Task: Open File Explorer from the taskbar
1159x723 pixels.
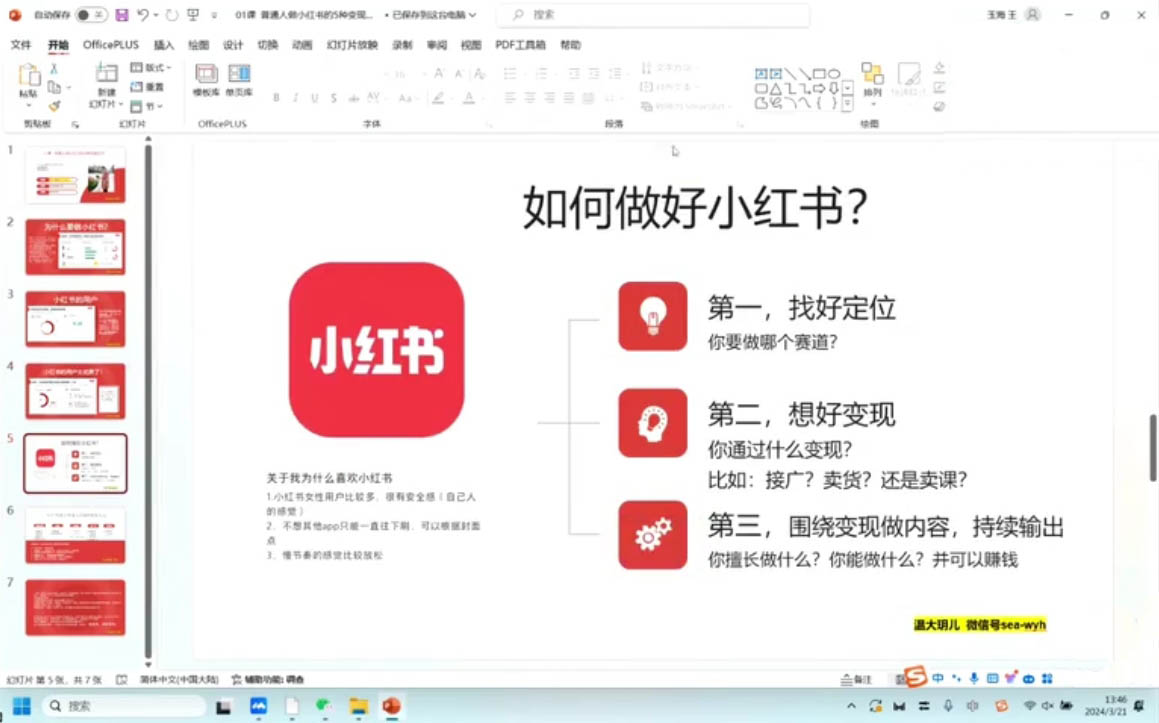Action: click(358, 706)
